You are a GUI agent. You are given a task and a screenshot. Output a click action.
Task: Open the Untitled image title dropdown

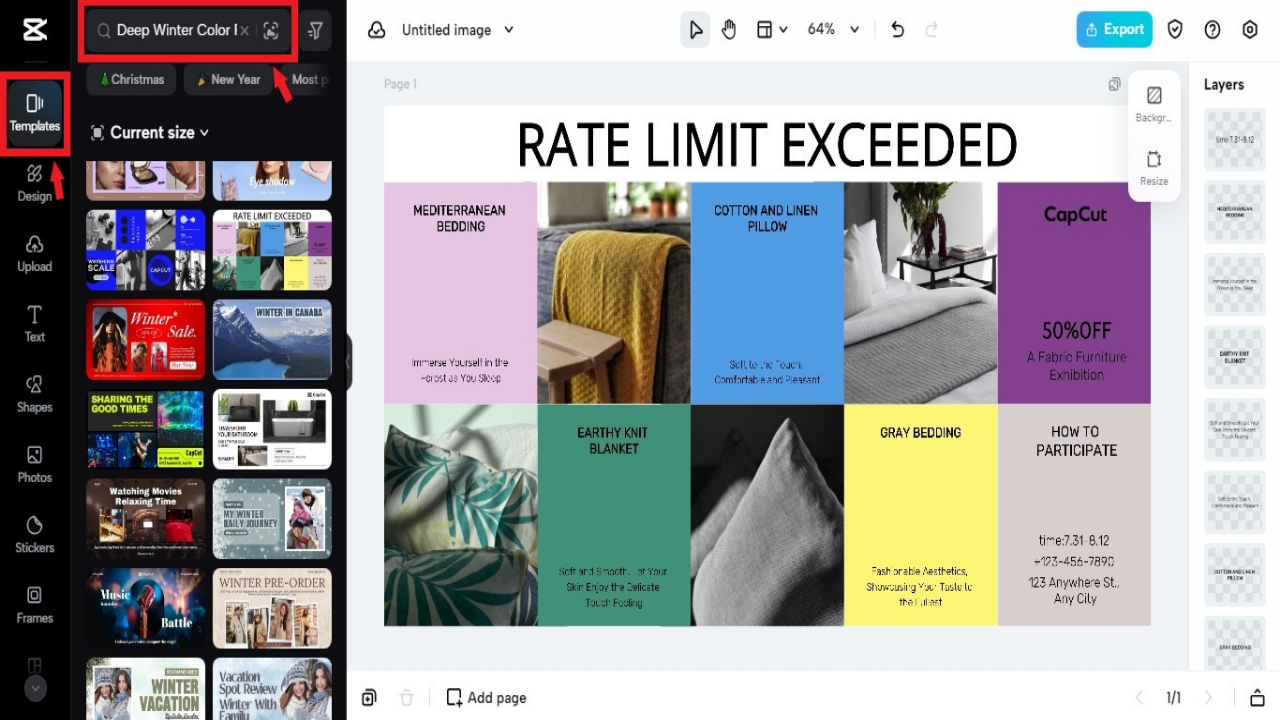457,29
